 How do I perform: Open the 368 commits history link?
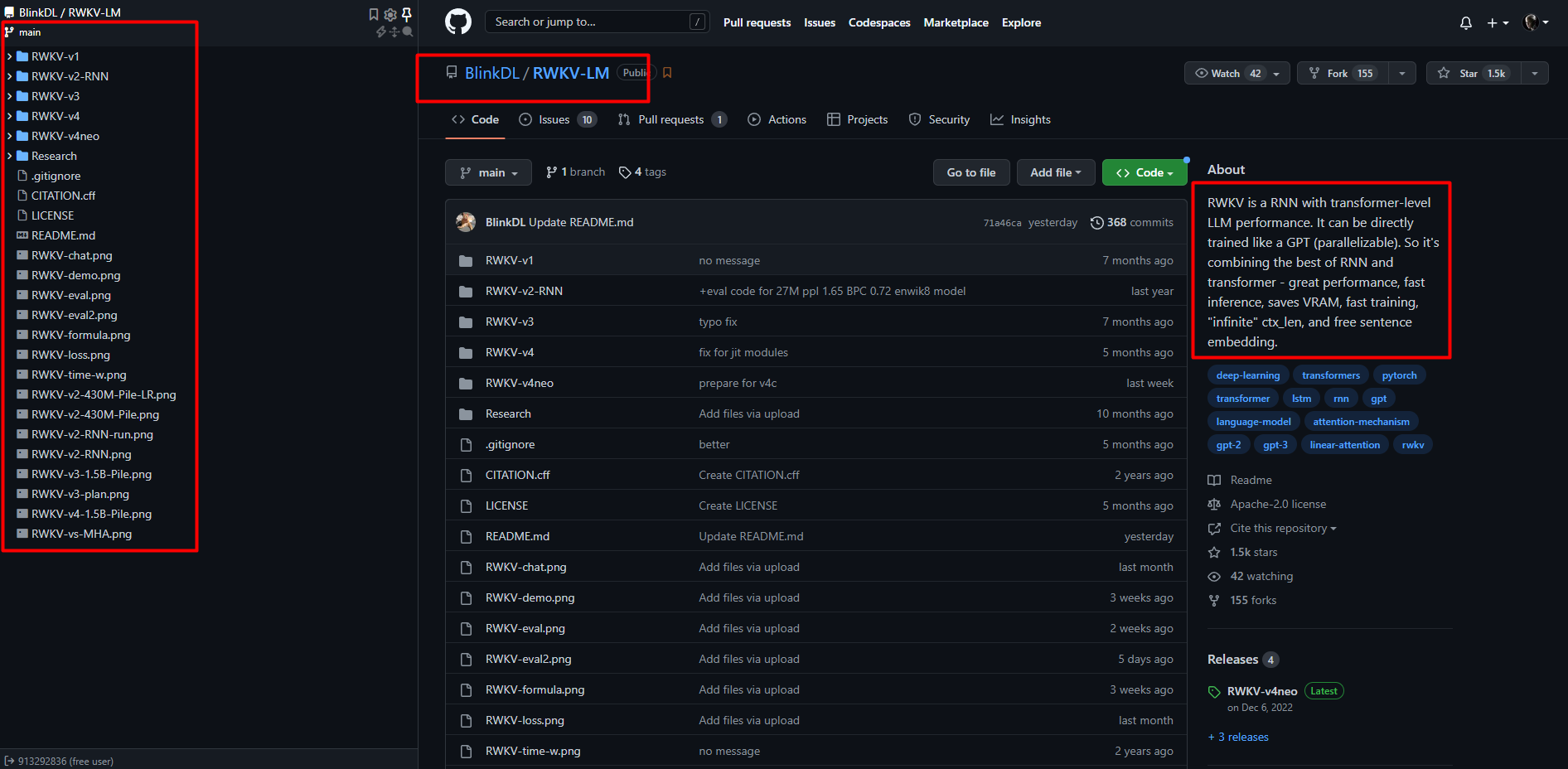(x=1131, y=222)
